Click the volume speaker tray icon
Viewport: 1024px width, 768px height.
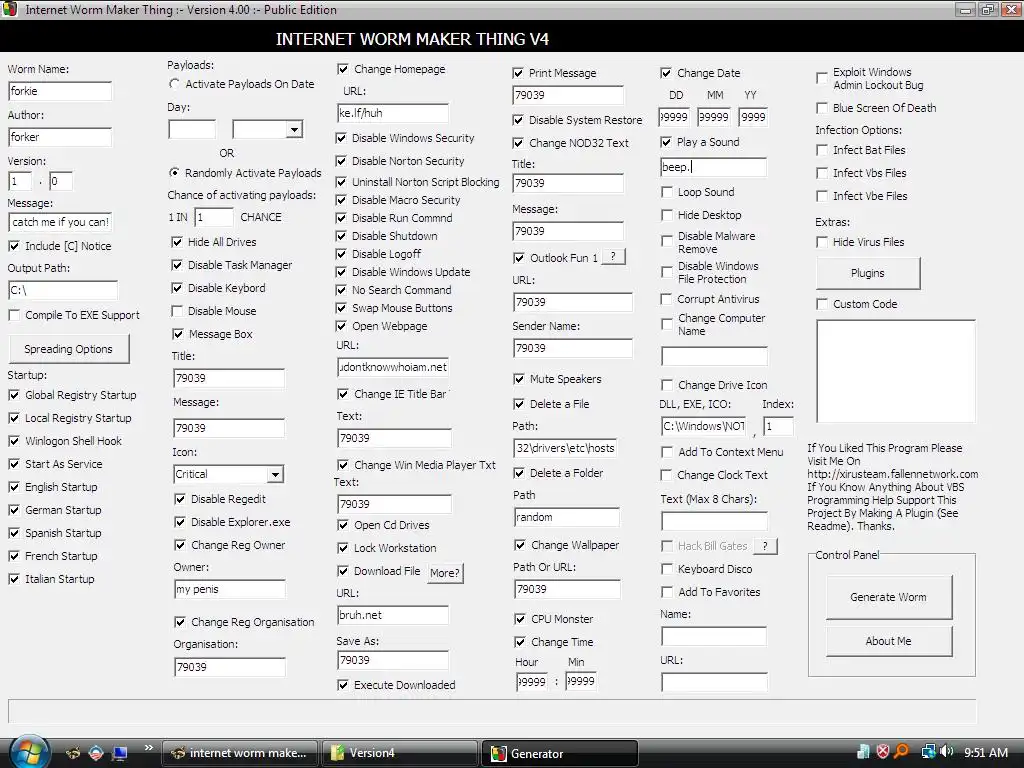point(947,752)
